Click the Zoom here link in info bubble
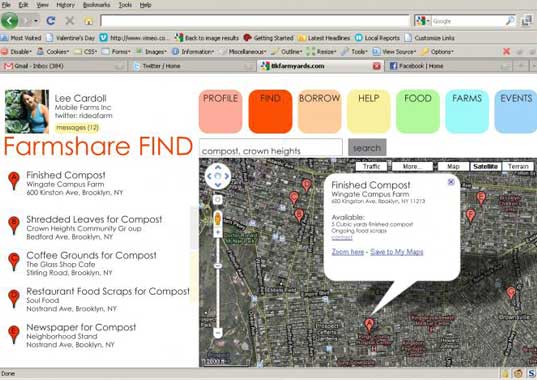The width and height of the screenshot is (537, 380). 348,252
